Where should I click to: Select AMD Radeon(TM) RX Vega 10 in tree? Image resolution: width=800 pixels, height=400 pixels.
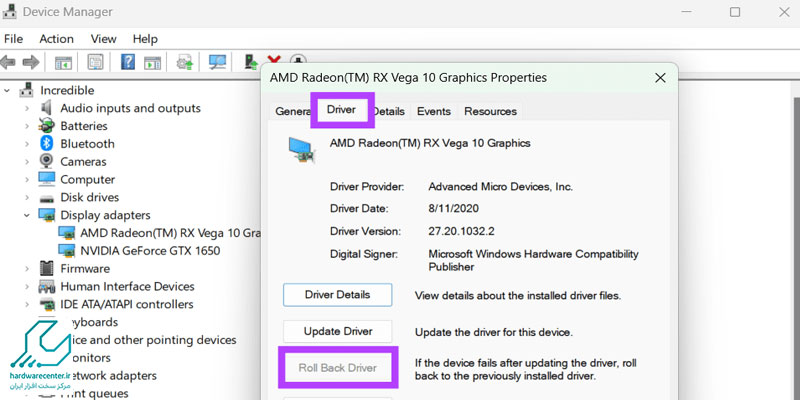coord(170,233)
